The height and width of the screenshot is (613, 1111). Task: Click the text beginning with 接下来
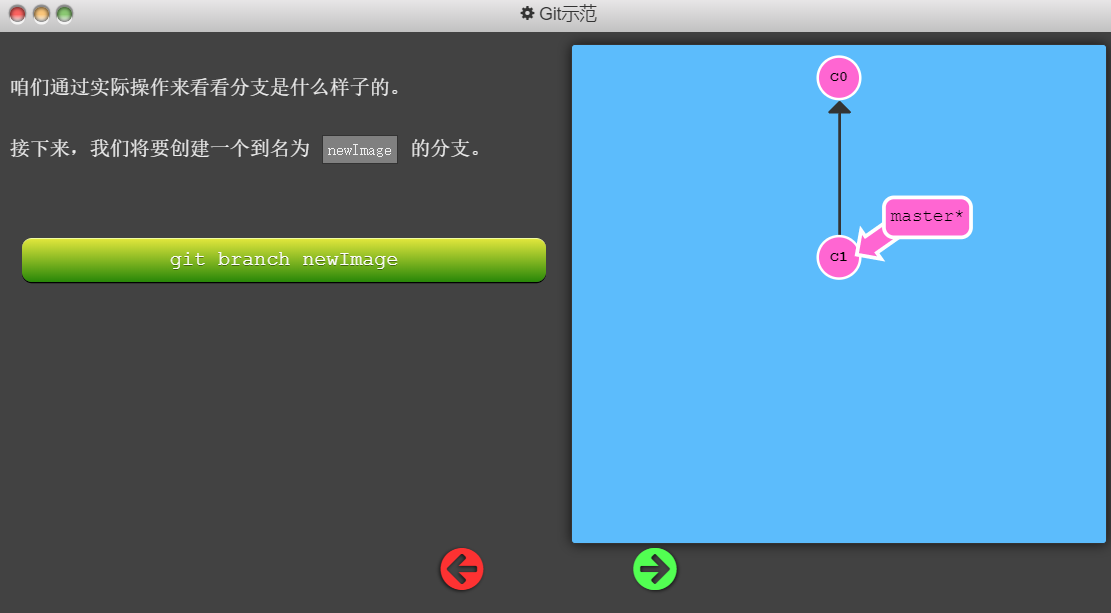click(x=160, y=149)
